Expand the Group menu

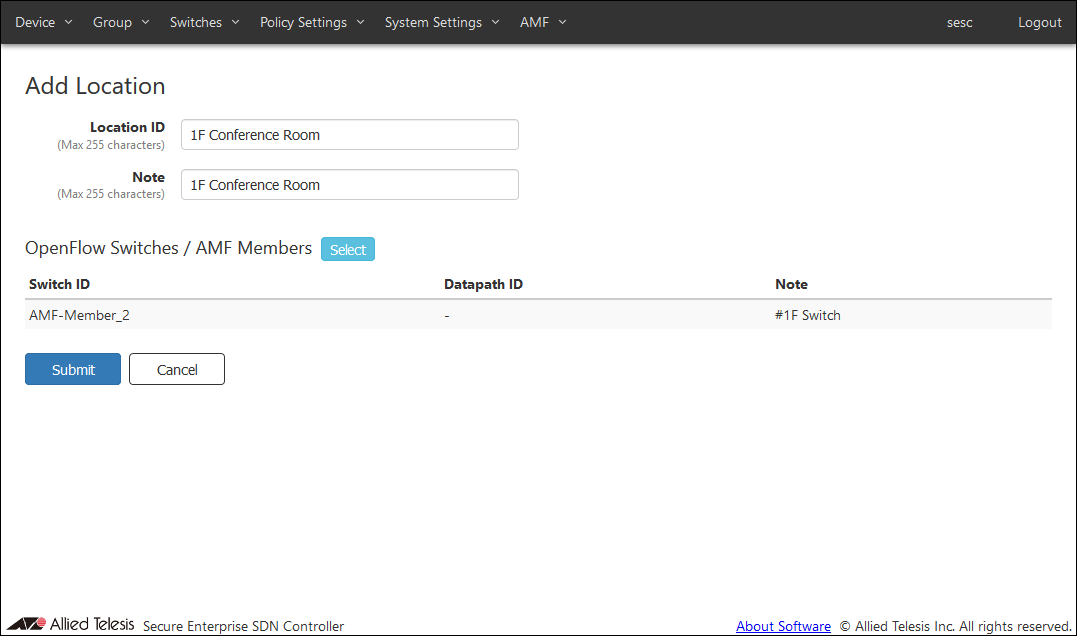pyautogui.click(x=120, y=22)
